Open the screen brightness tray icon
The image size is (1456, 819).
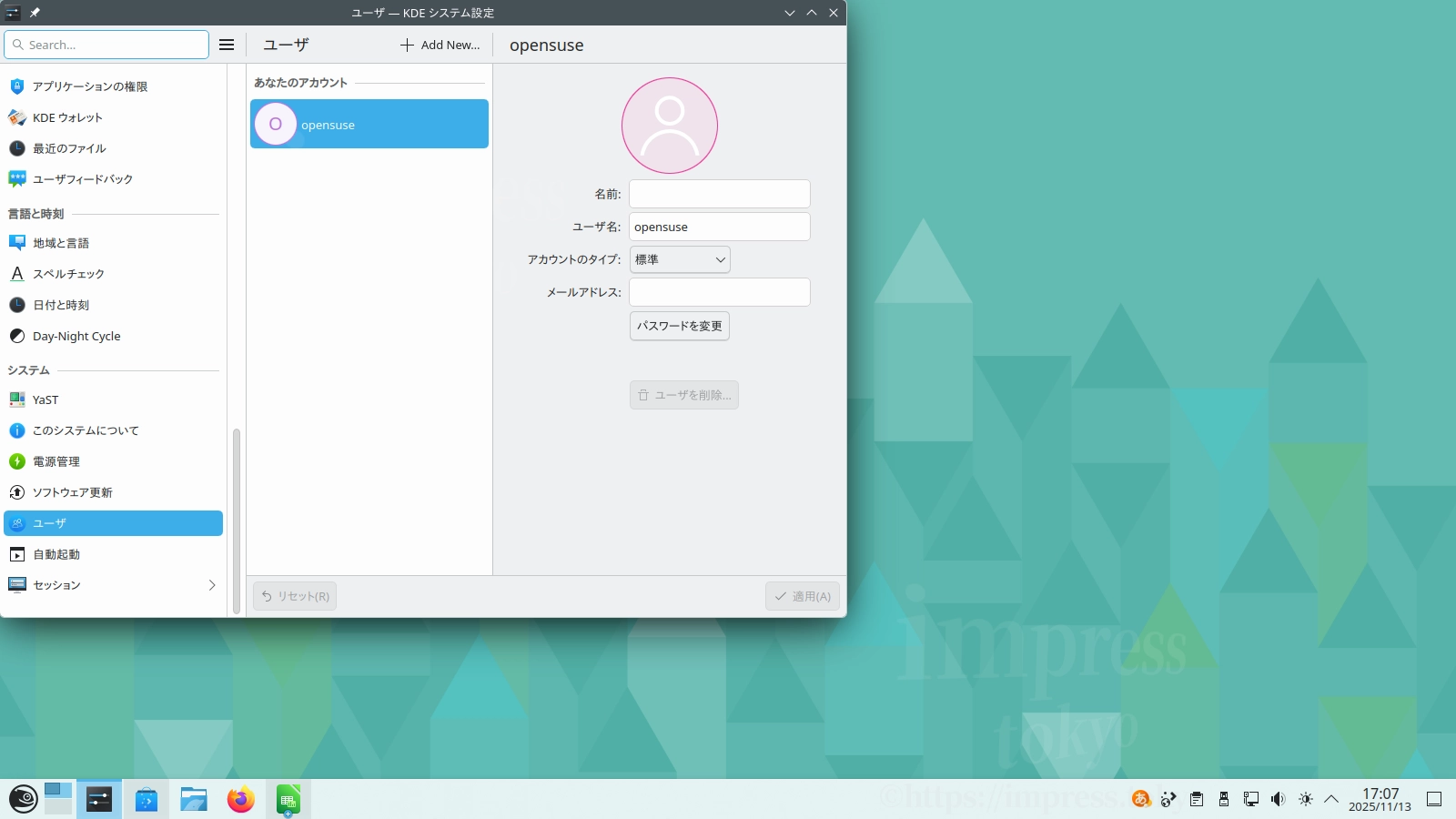coord(1306,799)
